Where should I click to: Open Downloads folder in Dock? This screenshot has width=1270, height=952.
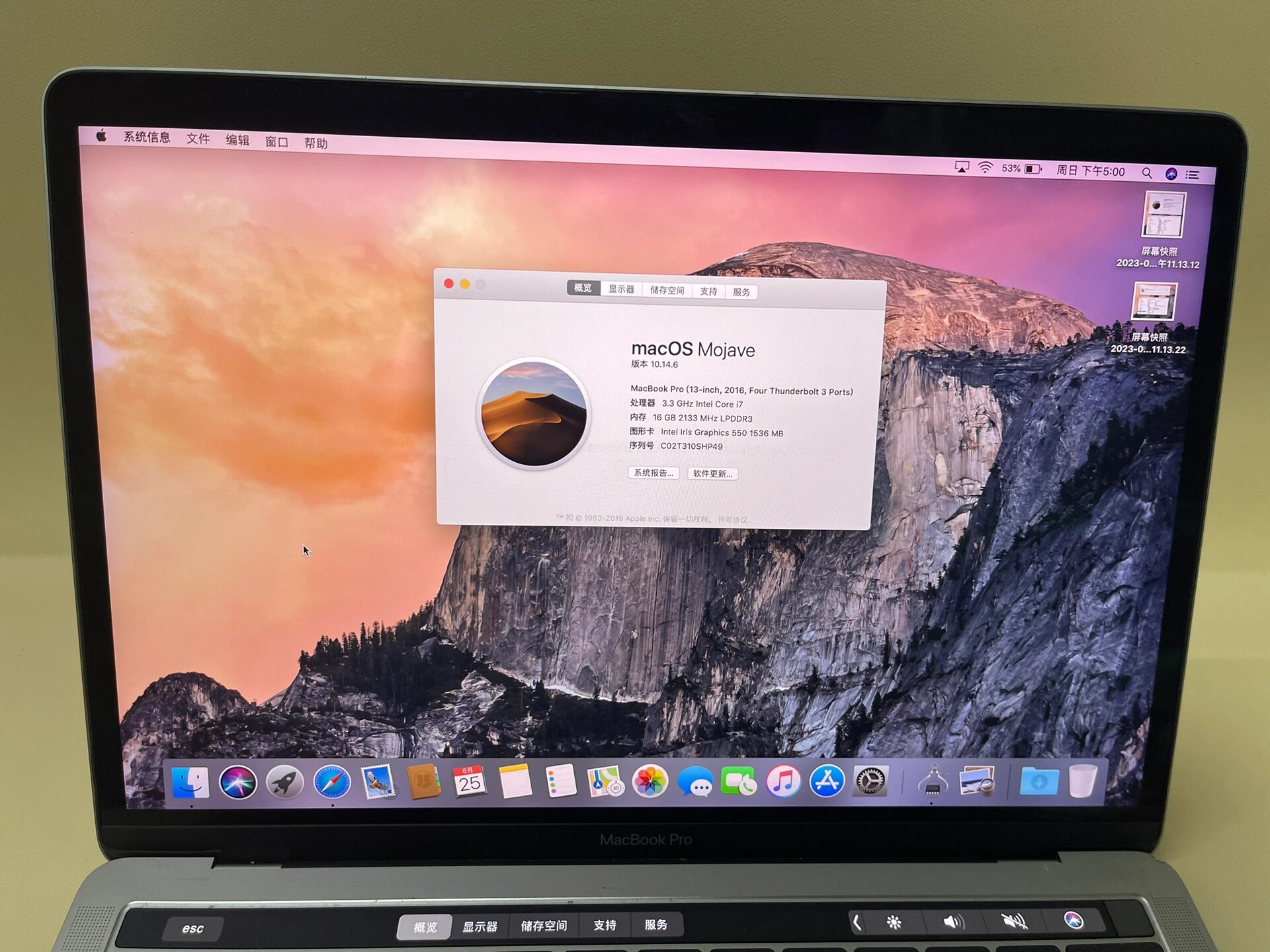tap(1038, 781)
